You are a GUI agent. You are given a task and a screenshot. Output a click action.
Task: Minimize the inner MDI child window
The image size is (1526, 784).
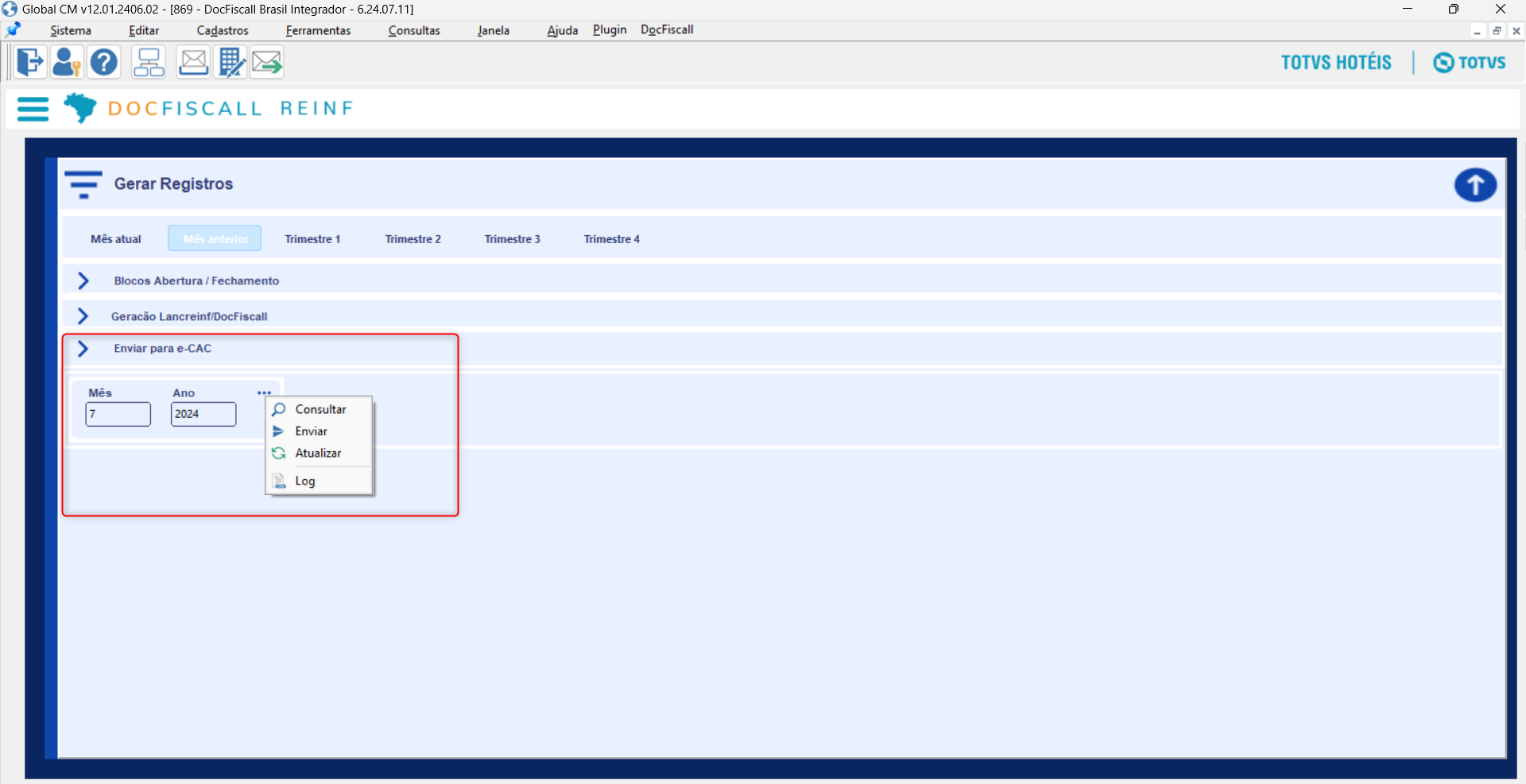coord(1477,32)
